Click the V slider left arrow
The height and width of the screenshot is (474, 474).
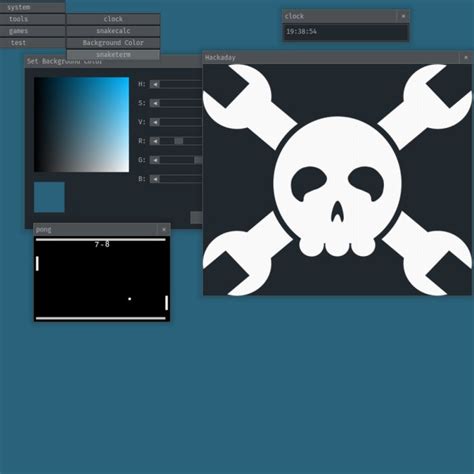point(155,122)
